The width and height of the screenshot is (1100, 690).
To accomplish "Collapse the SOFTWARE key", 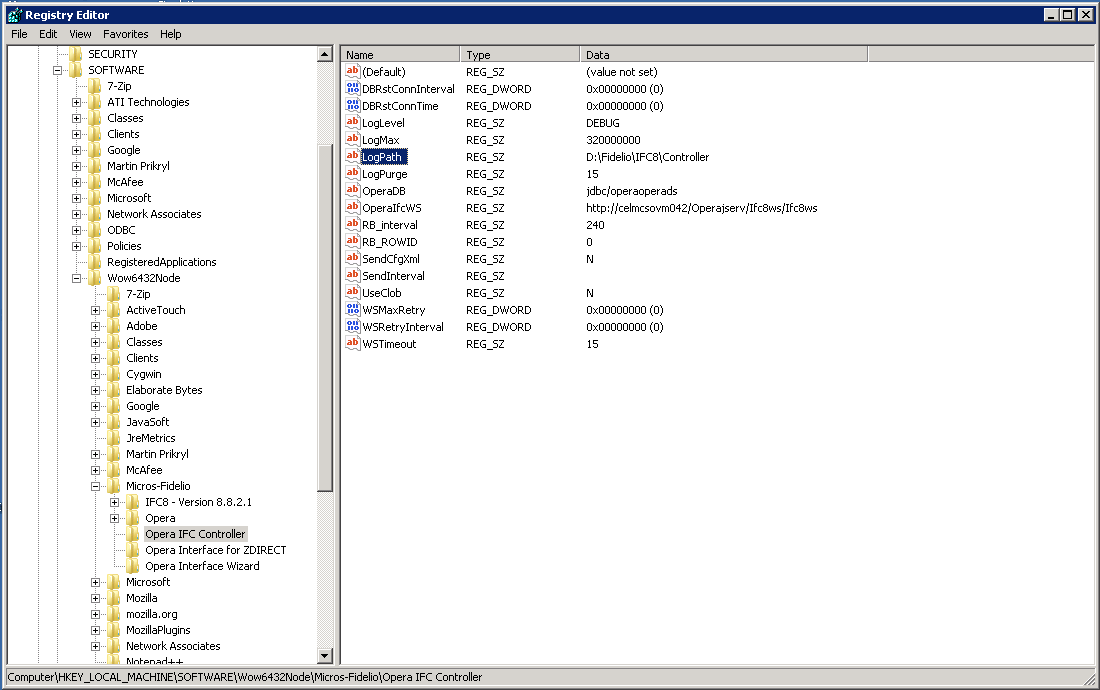I will (58, 70).
